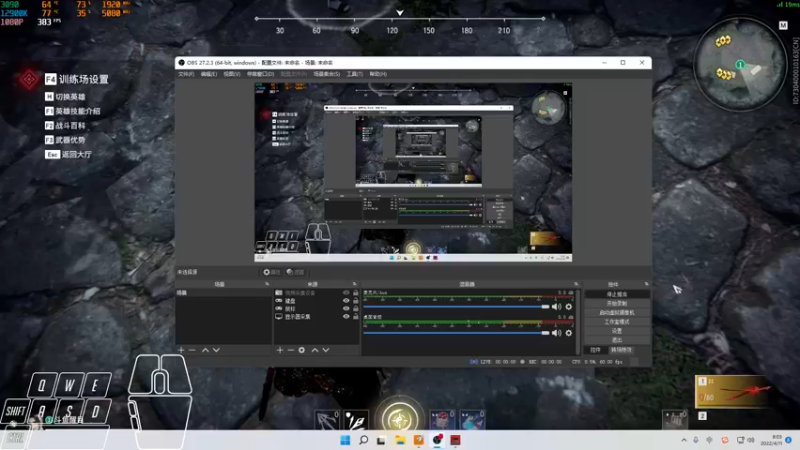Image resolution: width=800 pixels, height=450 pixels.
Task: Click the Filters button beside Properties
Action: click(x=295, y=272)
